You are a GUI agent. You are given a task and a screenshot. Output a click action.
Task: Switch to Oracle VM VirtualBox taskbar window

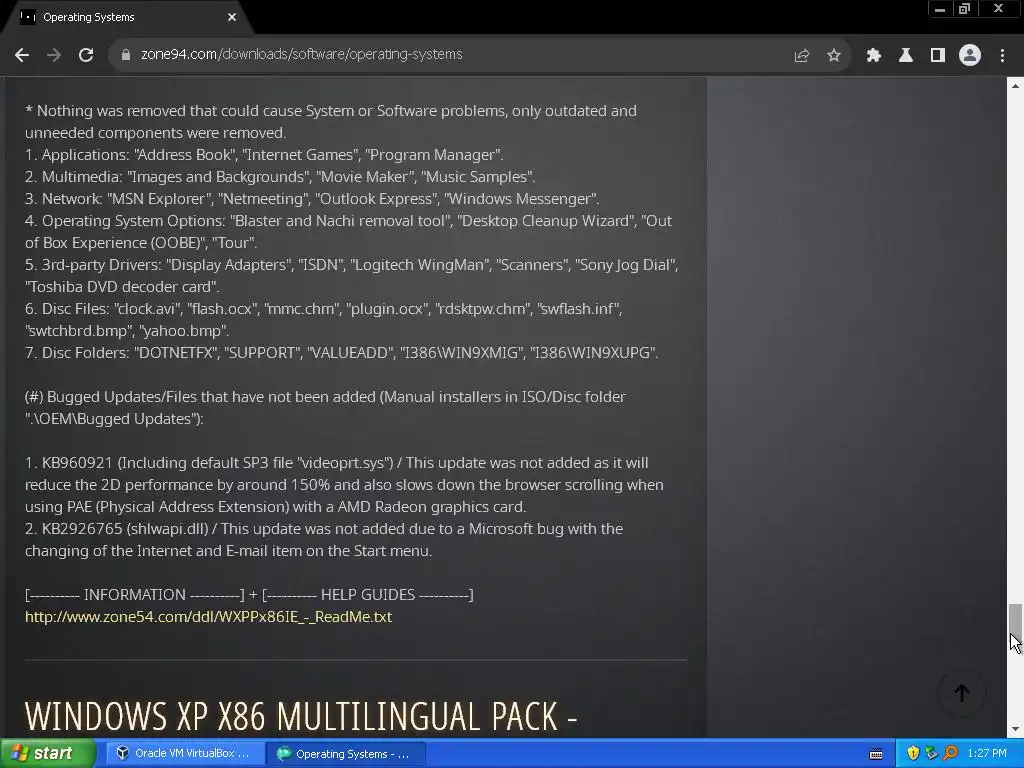184,754
